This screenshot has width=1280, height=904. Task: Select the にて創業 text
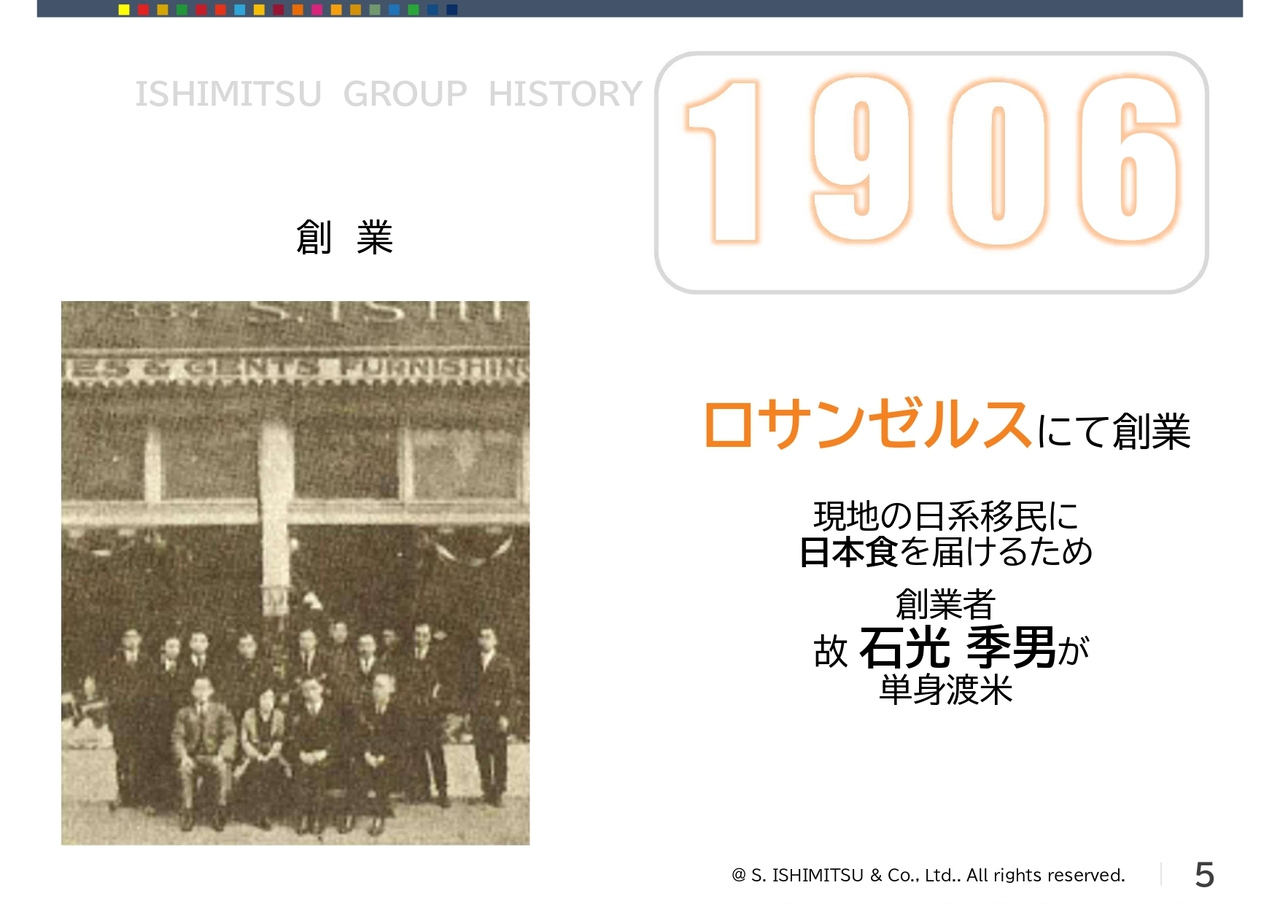point(1113,432)
